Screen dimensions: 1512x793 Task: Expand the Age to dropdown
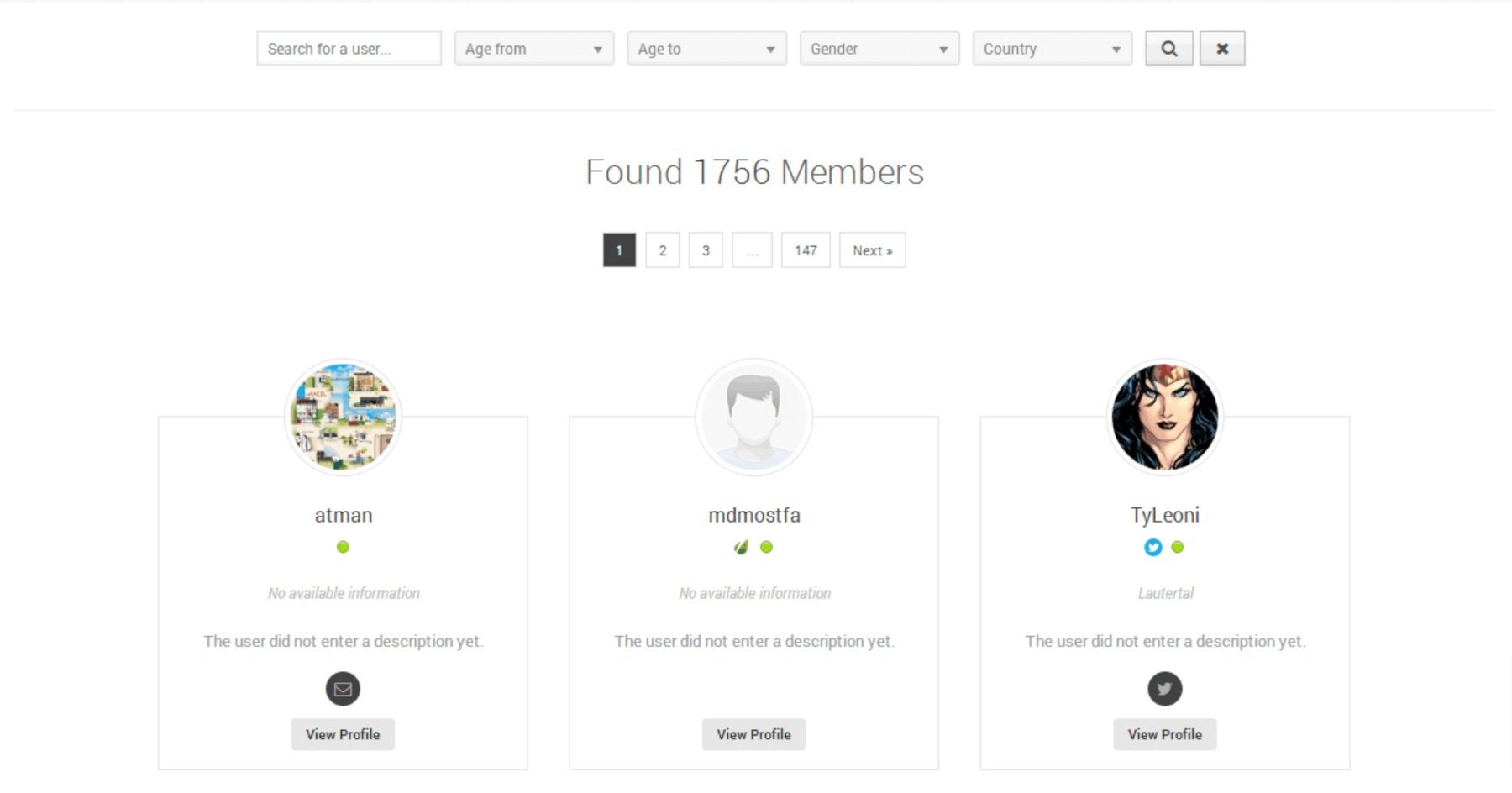point(706,48)
